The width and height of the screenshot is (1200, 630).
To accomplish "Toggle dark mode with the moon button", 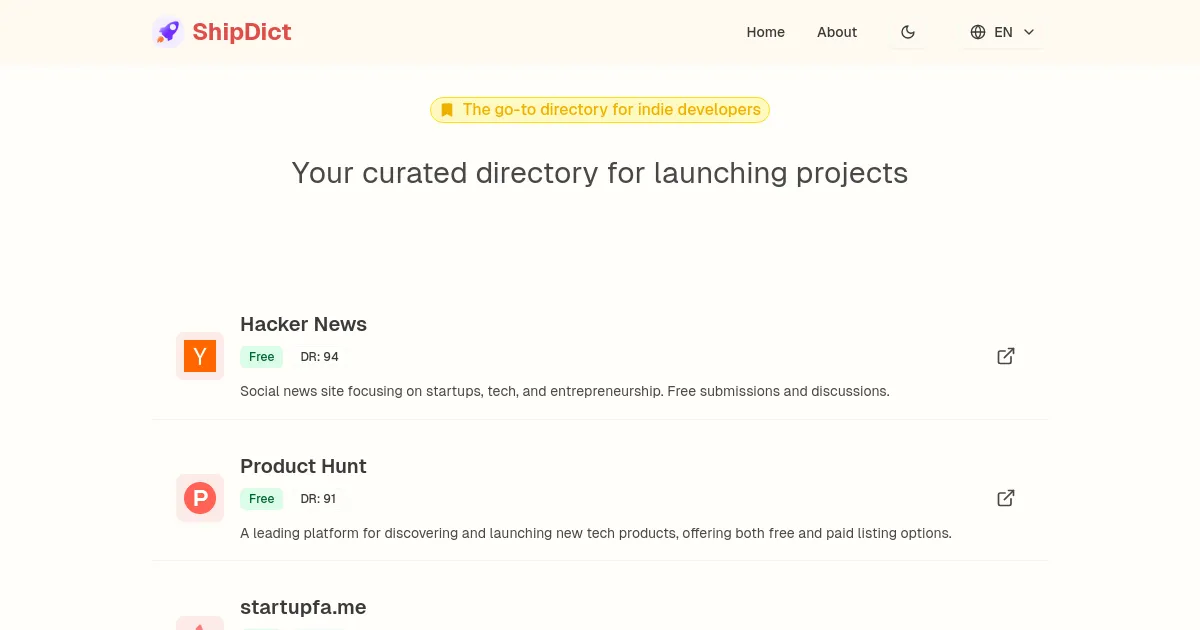I will [908, 32].
